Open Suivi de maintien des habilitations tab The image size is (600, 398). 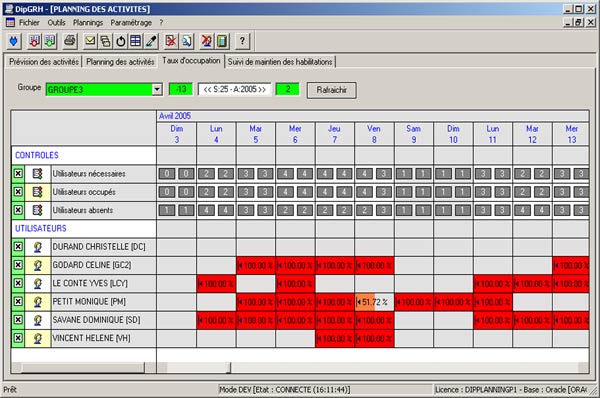click(280, 62)
